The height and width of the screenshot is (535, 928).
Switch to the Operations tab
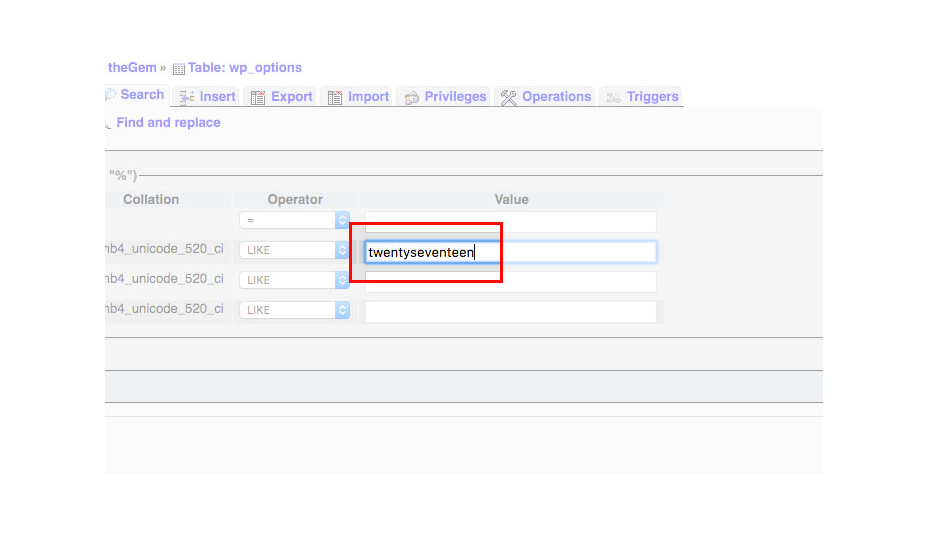point(545,96)
